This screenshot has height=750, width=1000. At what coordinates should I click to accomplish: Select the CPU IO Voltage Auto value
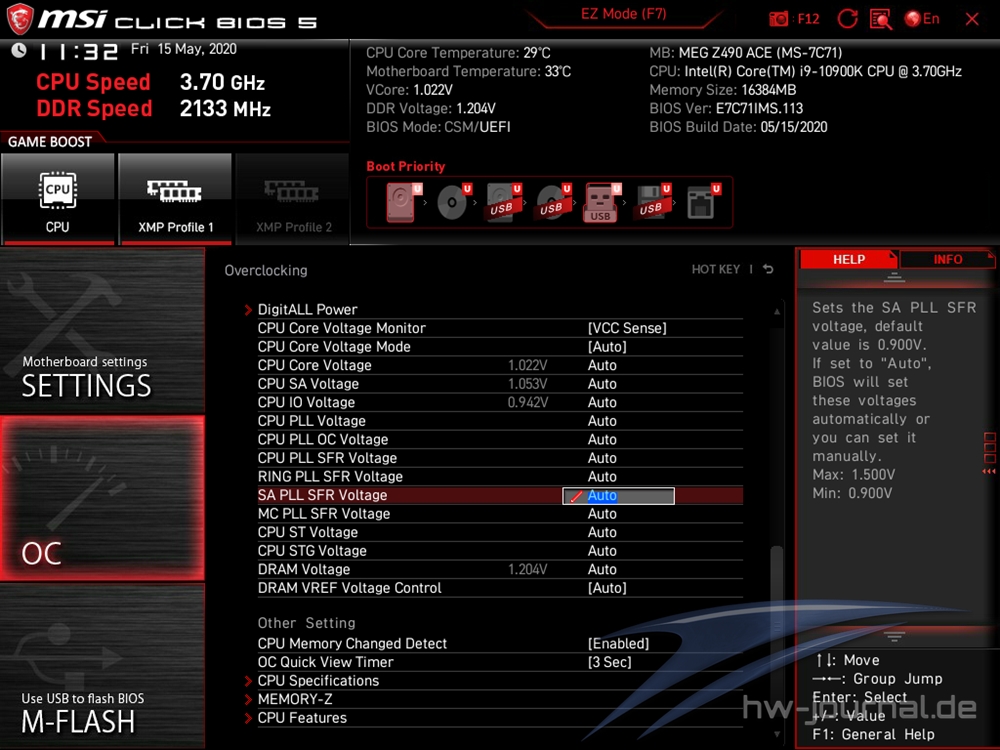pos(602,402)
